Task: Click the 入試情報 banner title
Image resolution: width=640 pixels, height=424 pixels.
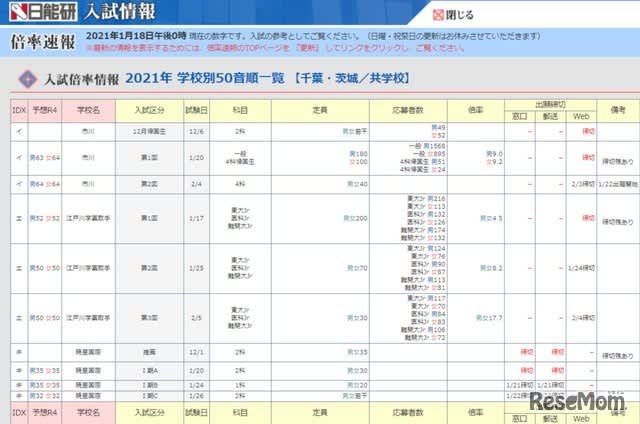Action: coord(120,11)
